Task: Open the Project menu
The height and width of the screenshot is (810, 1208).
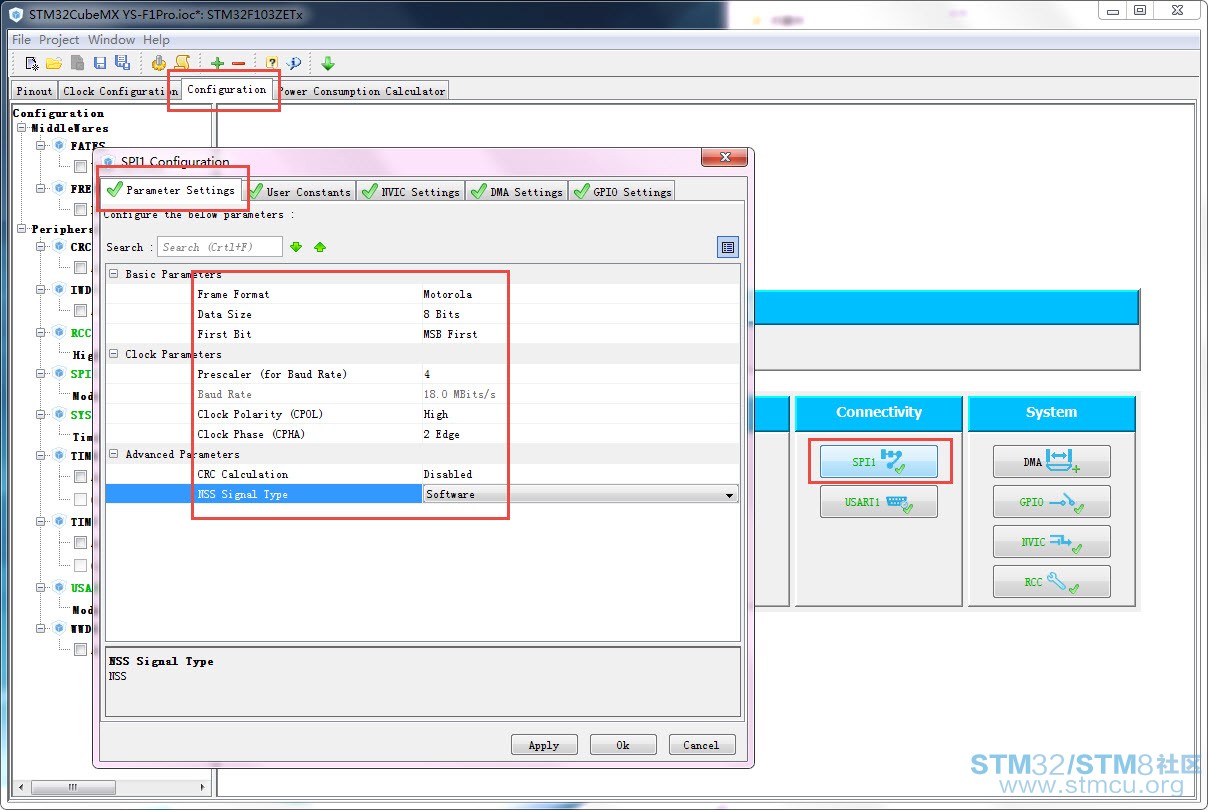Action: (x=59, y=40)
